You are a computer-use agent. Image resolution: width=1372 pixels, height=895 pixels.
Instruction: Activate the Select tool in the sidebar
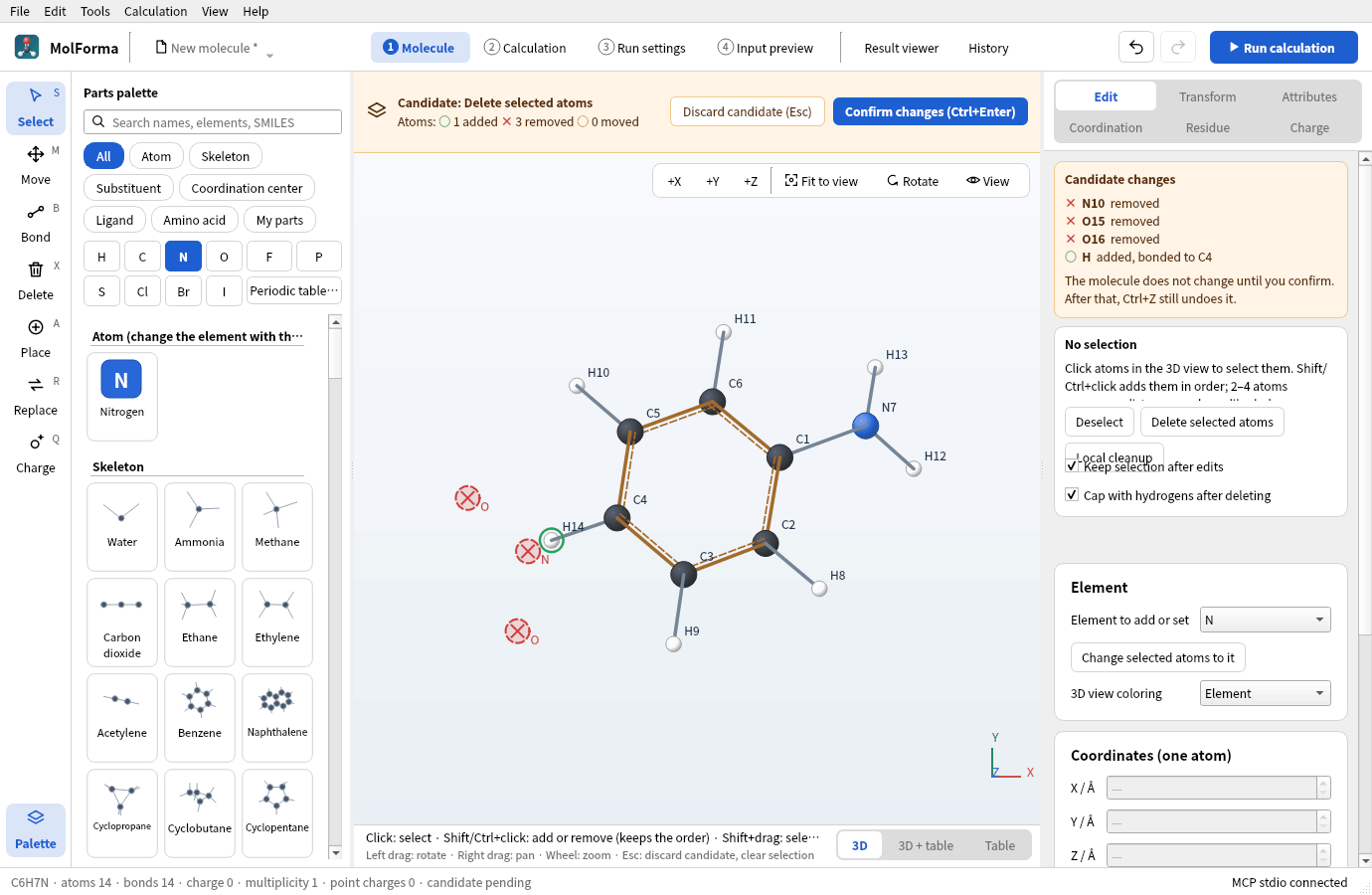click(x=36, y=107)
